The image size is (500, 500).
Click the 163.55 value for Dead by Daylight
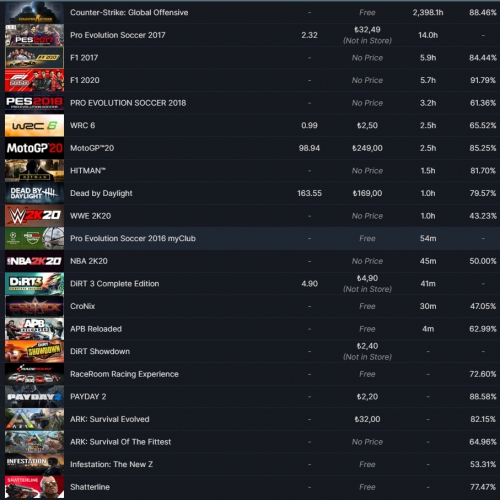(x=309, y=193)
